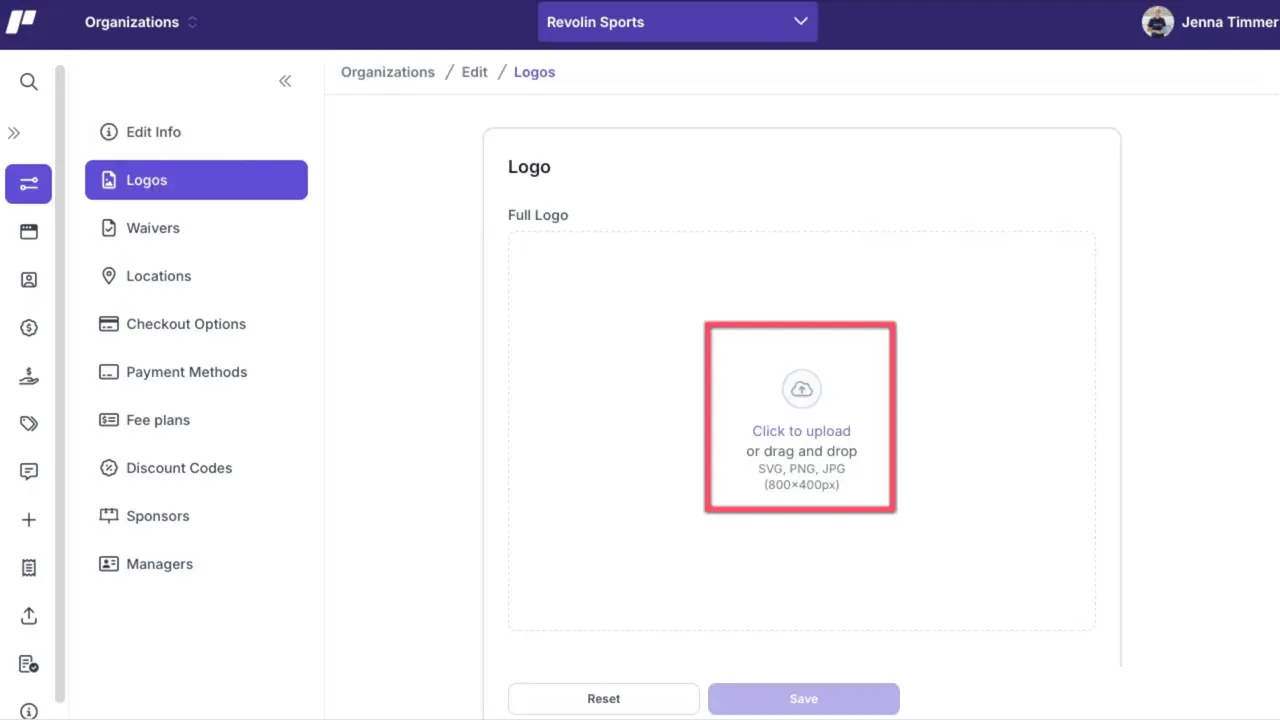Screen dimensions: 1280x720
Task: Open the Logos breadcrumb link
Action: [x=534, y=71]
